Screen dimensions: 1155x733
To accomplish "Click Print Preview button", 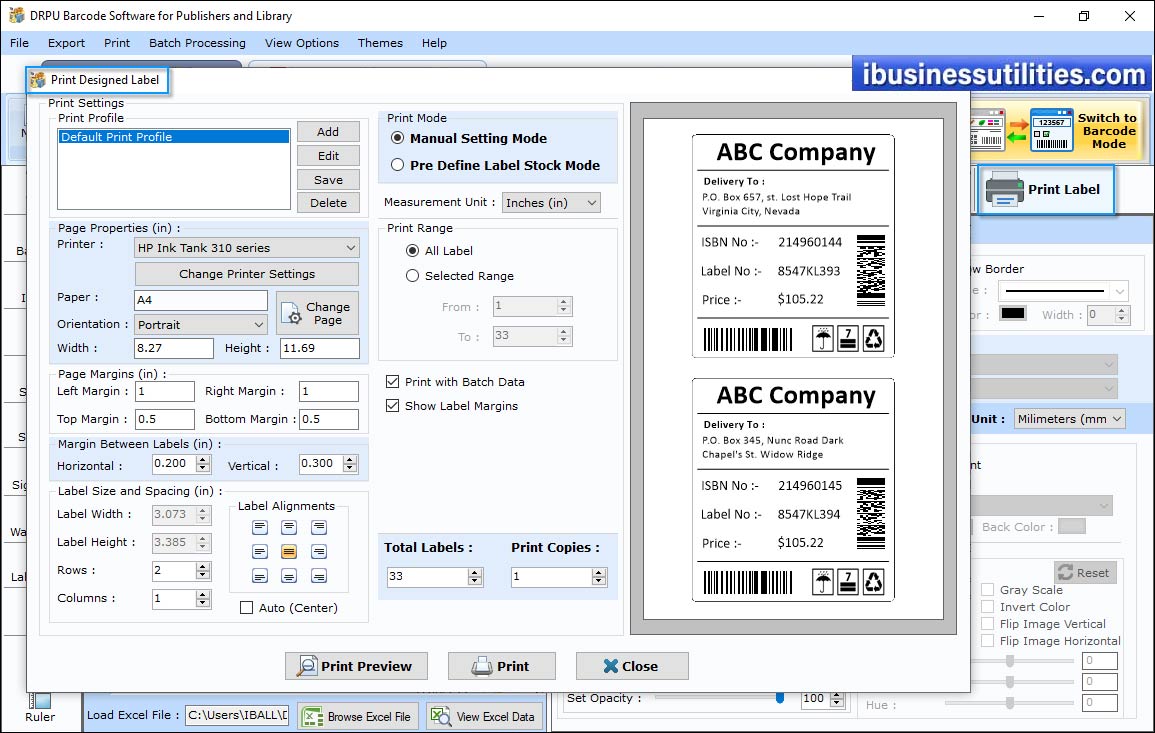I will [x=357, y=666].
